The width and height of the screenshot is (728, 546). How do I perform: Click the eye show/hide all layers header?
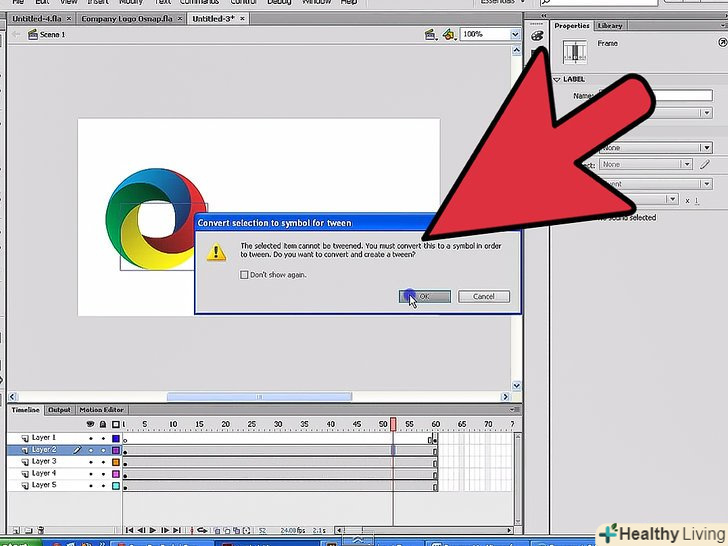coord(91,424)
